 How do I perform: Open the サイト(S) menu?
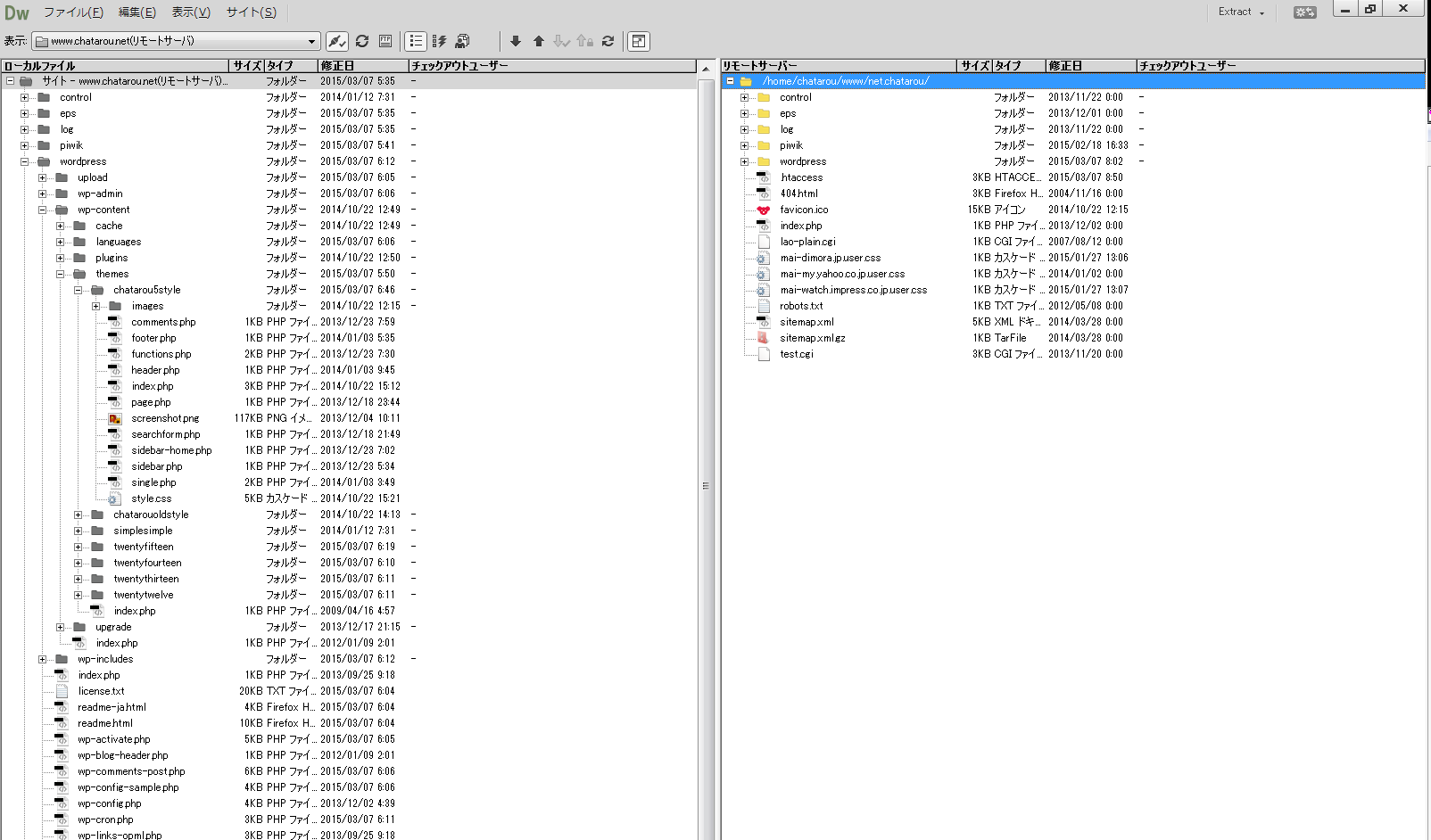251,12
